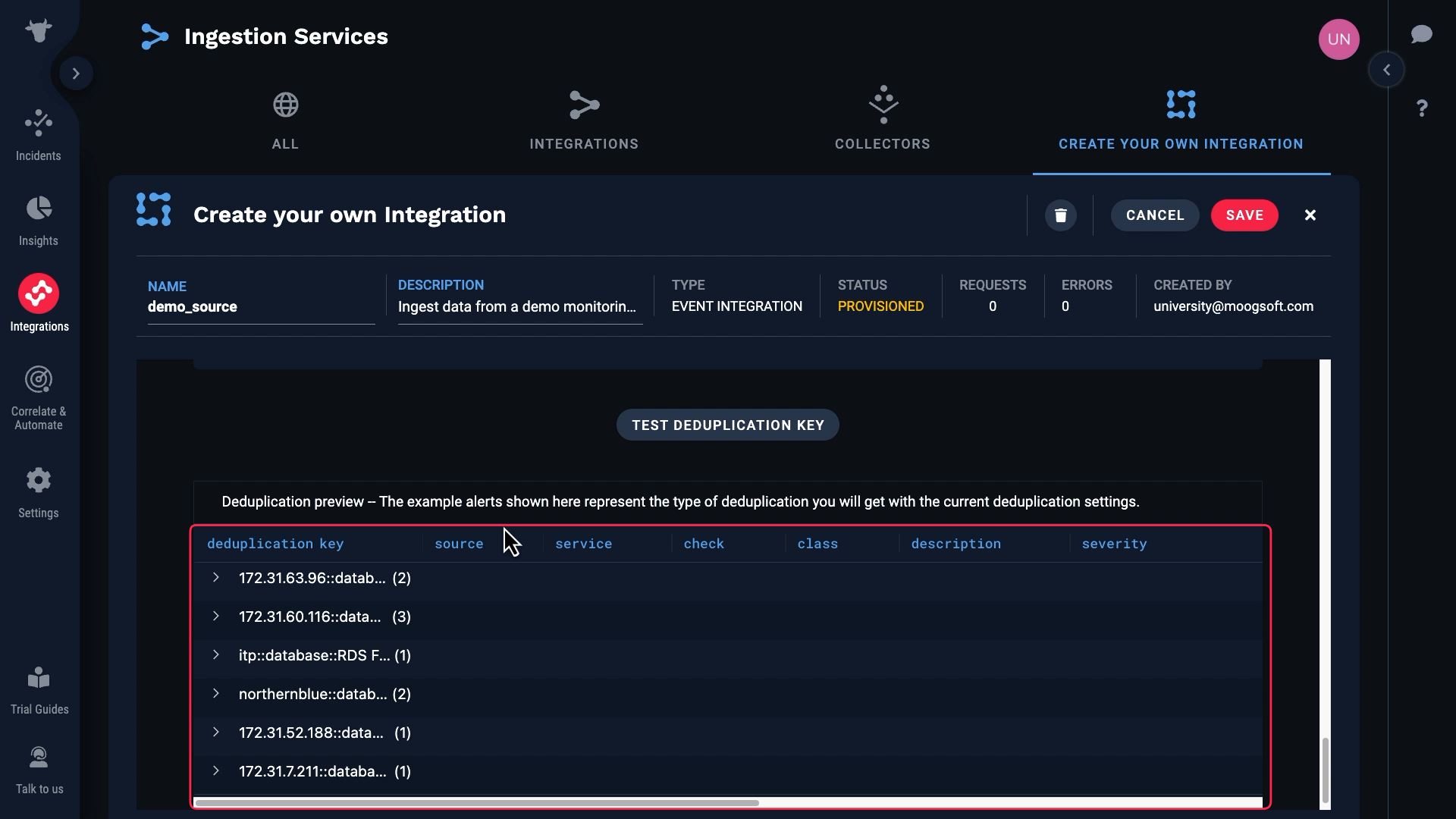Delete integration using trash icon
Viewport: 1456px width, 819px height.
[1060, 215]
